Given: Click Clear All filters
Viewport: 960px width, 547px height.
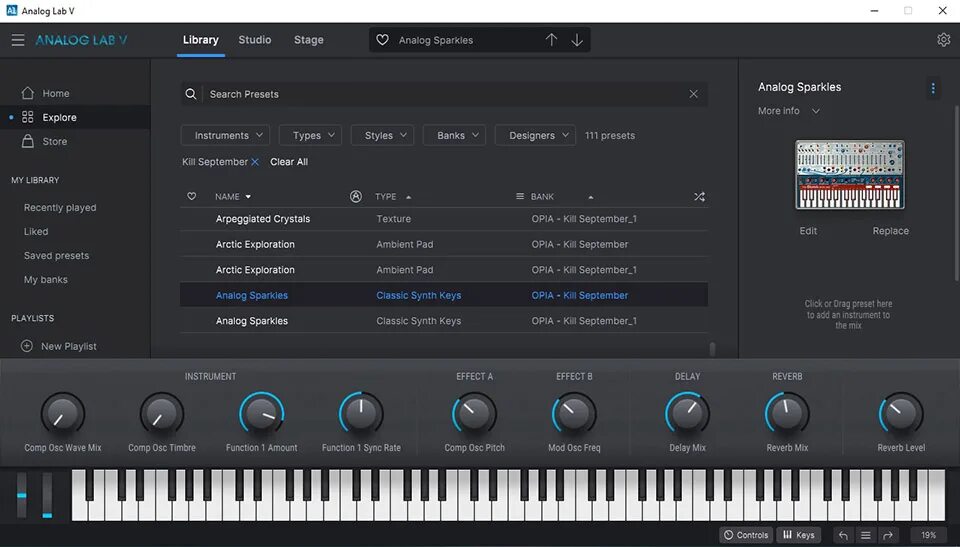Looking at the screenshot, I should pyautogui.click(x=289, y=162).
